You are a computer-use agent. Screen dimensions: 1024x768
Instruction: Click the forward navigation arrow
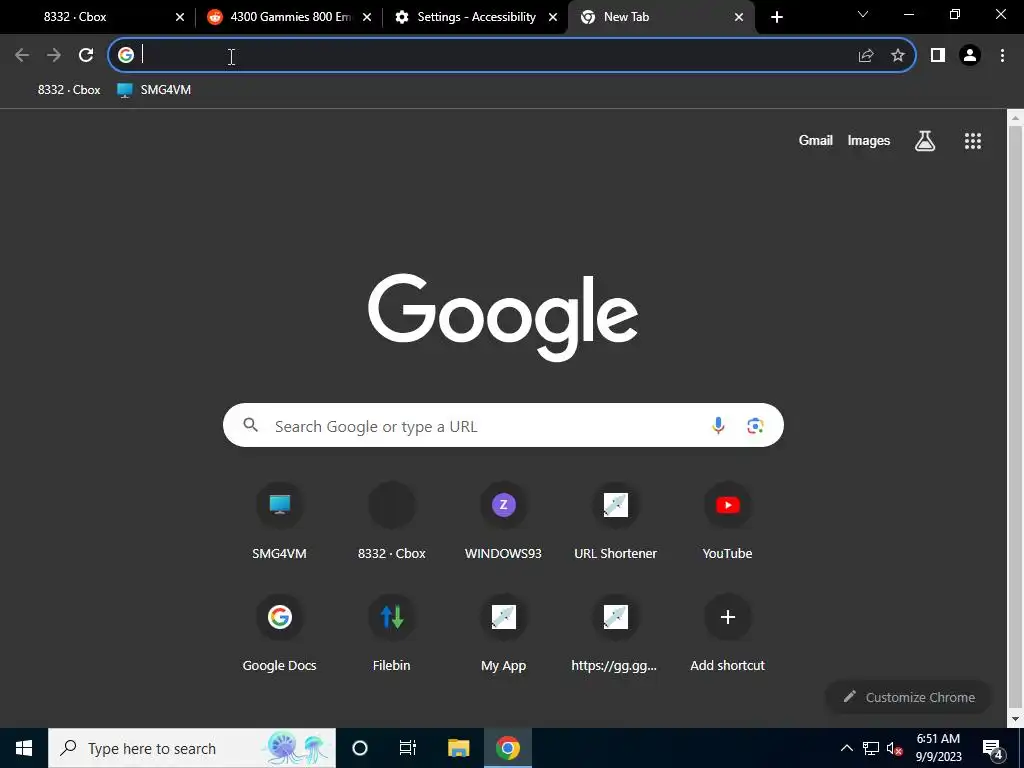tap(54, 56)
